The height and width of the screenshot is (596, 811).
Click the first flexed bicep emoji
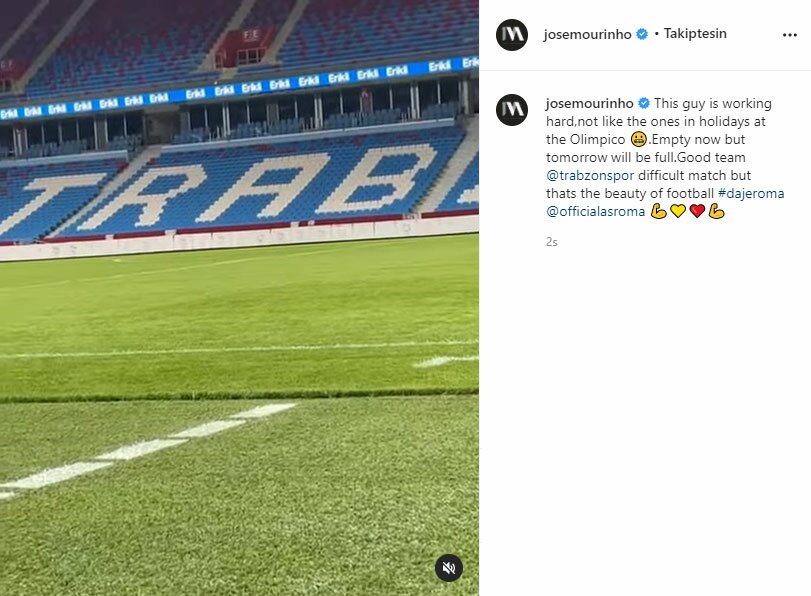click(658, 211)
